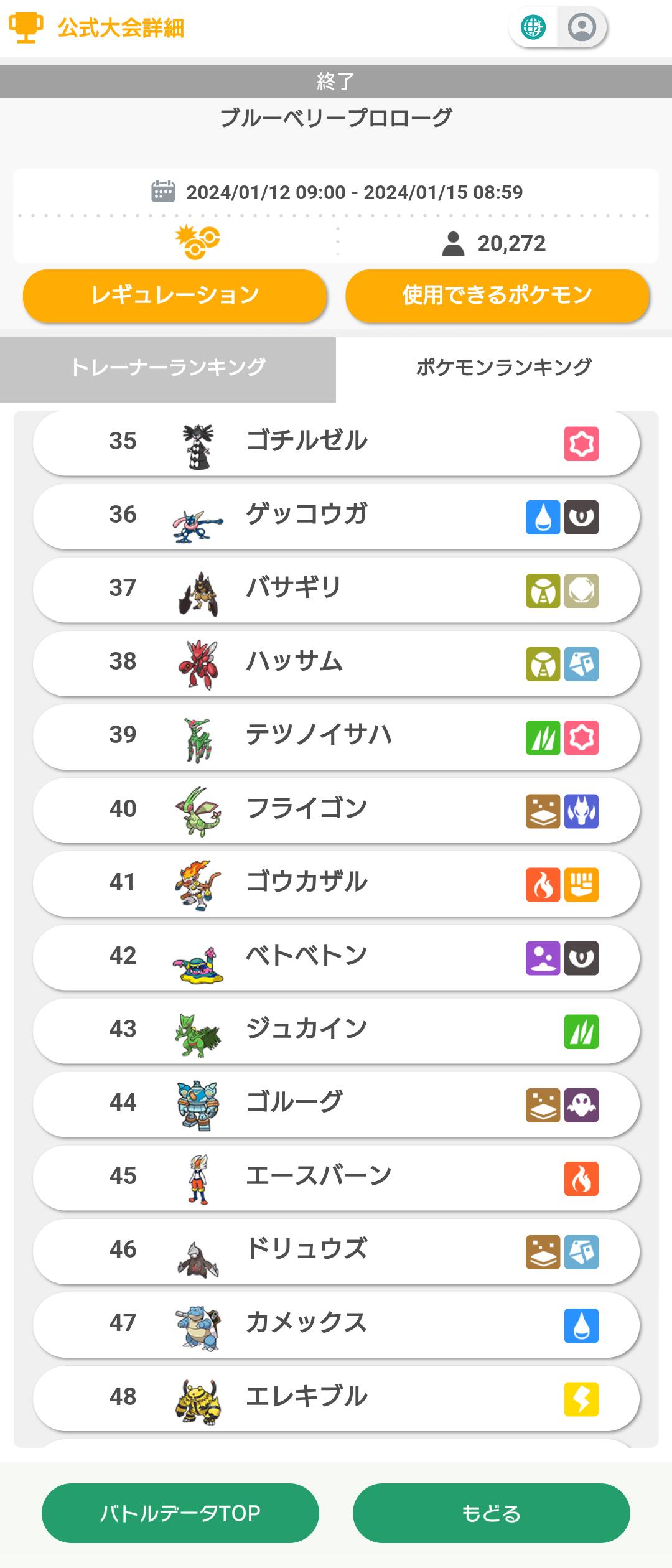Select rank 45 エースバーン row
Image resolution: width=672 pixels, height=1568 pixels.
pos(336,1178)
